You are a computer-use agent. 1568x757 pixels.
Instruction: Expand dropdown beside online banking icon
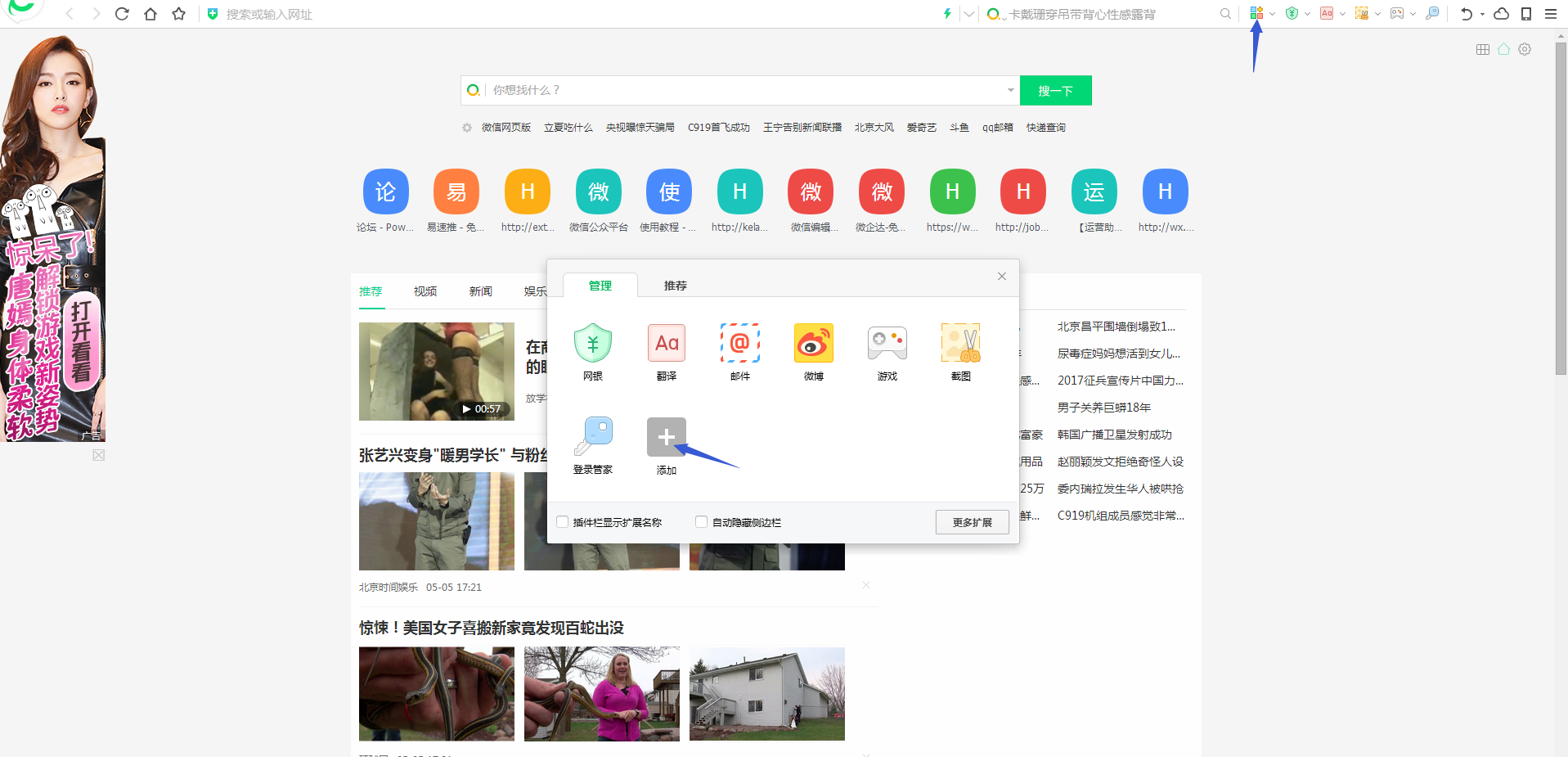click(1307, 14)
